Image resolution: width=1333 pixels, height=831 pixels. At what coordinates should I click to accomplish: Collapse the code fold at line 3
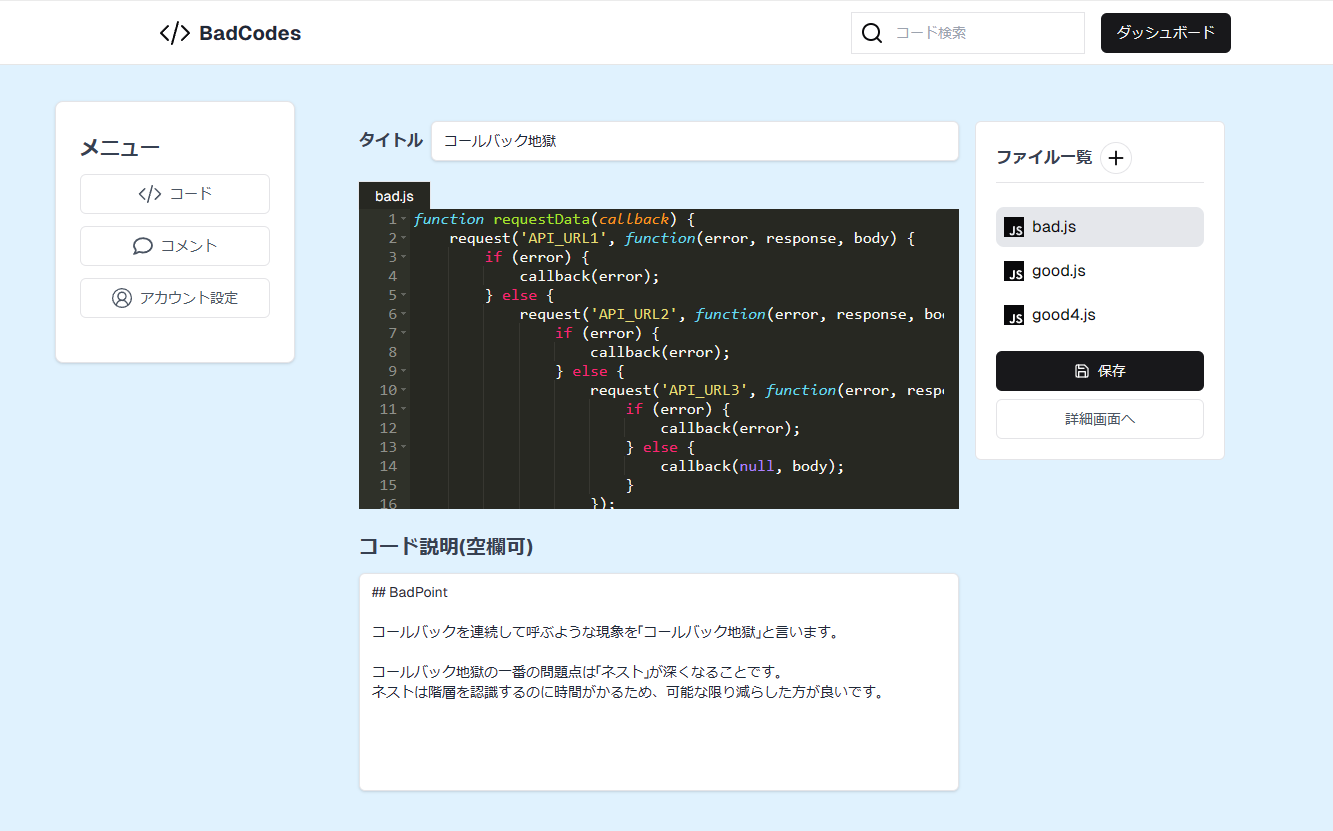click(403, 257)
